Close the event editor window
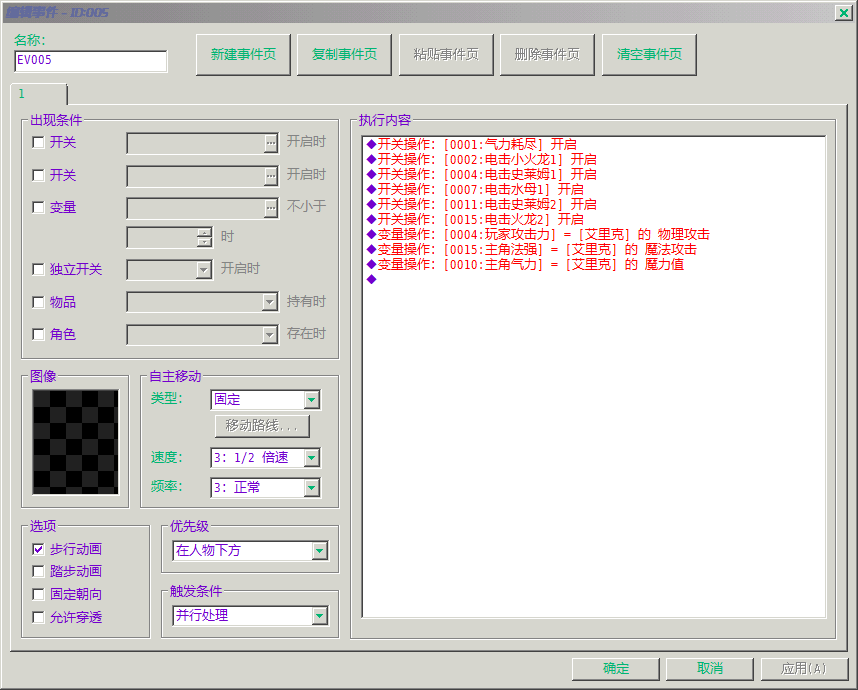The image size is (858, 690). coord(843,13)
